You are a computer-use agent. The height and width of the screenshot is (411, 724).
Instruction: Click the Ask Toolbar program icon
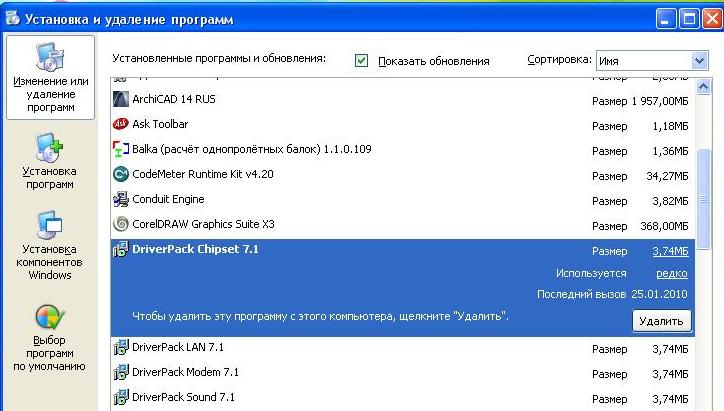pos(121,124)
